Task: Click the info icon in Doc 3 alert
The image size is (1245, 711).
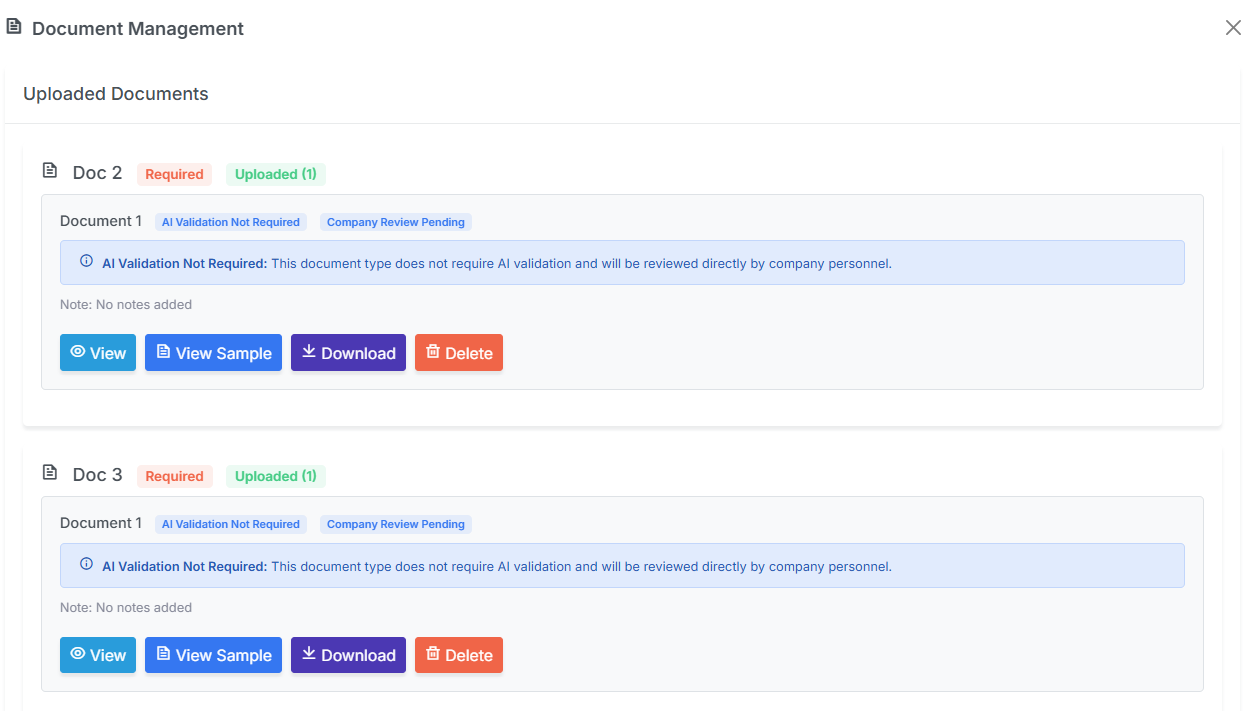Action: tap(86, 565)
